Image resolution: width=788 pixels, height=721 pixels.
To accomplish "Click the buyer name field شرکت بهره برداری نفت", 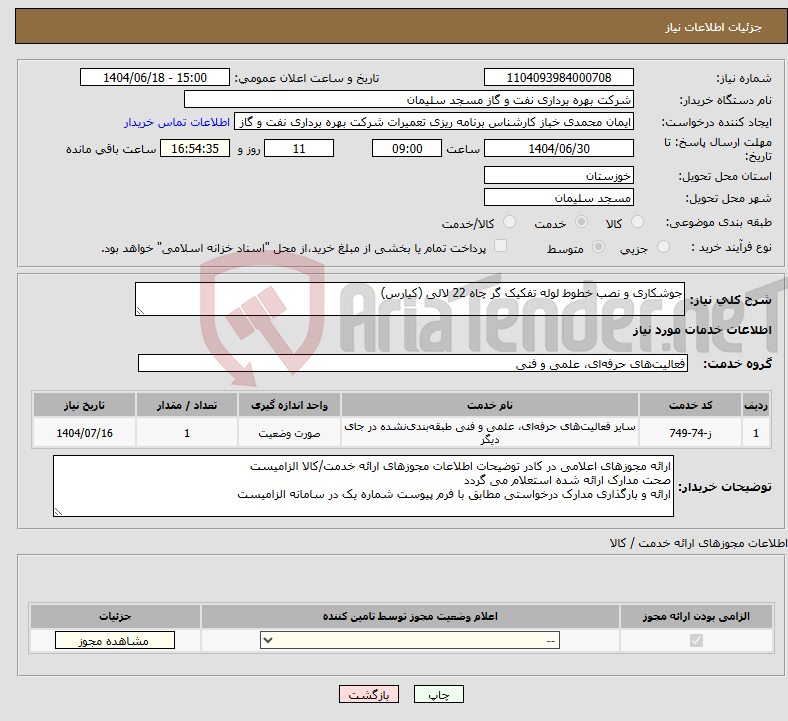I will pyautogui.click(x=409, y=99).
